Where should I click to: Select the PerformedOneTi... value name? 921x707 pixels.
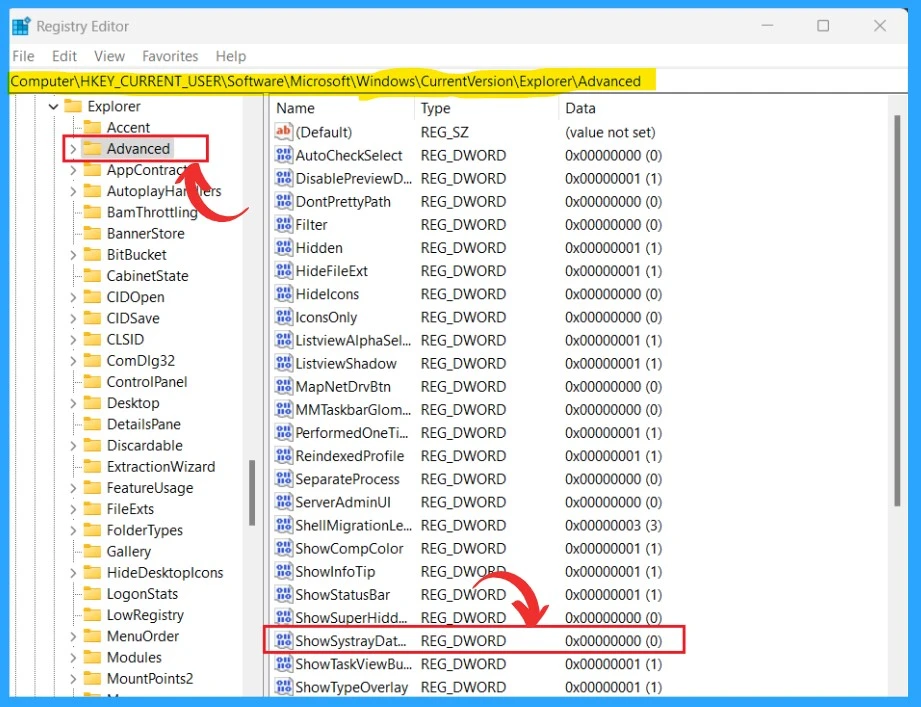[351, 433]
